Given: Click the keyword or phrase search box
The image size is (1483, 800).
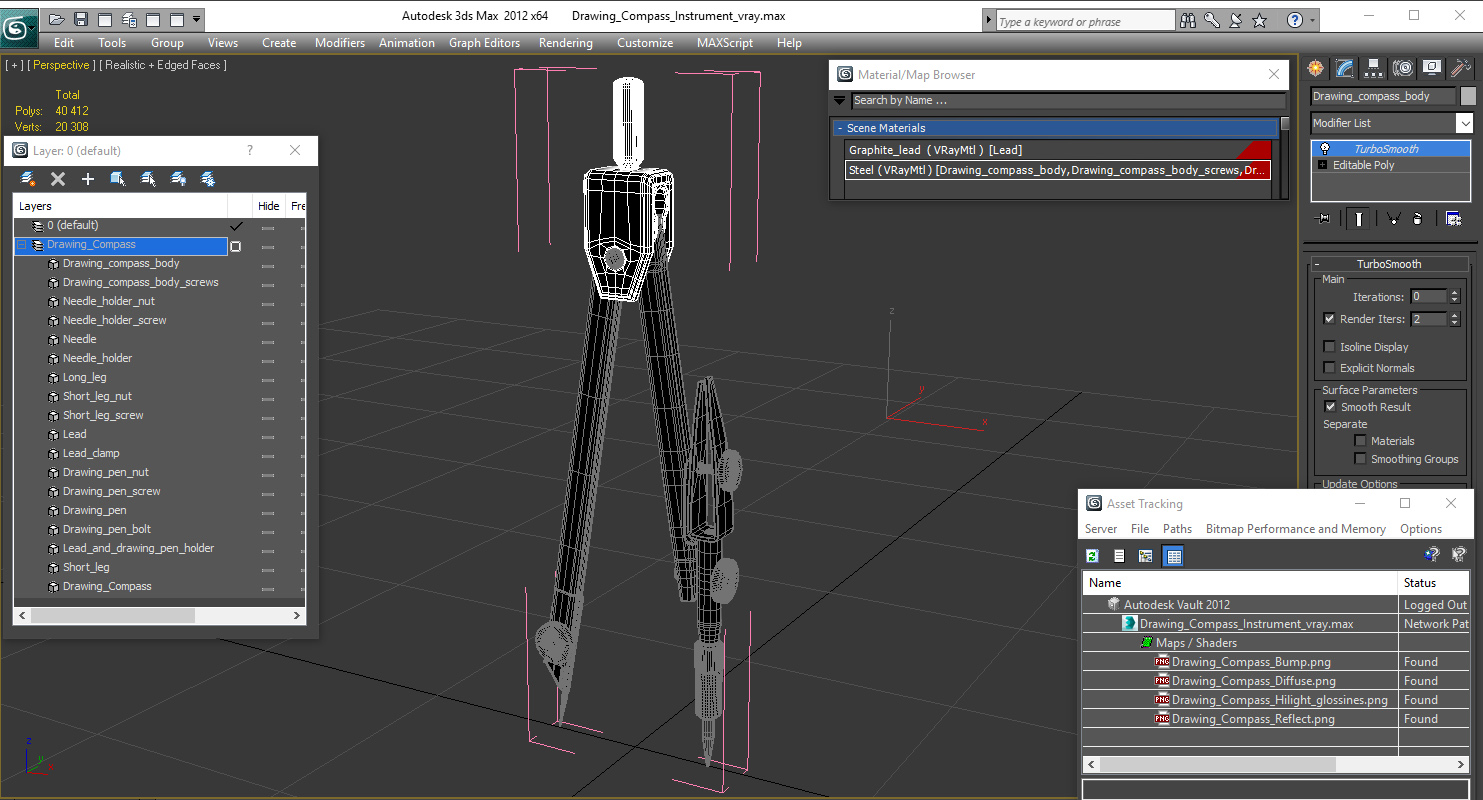Looking at the screenshot, I should pyautogui.click(x=1085, y=21).
